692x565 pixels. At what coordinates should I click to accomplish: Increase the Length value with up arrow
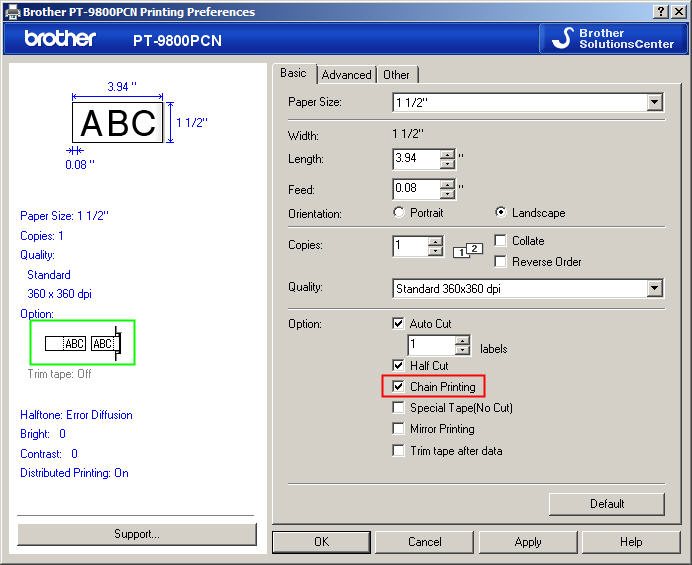[448, 154]
